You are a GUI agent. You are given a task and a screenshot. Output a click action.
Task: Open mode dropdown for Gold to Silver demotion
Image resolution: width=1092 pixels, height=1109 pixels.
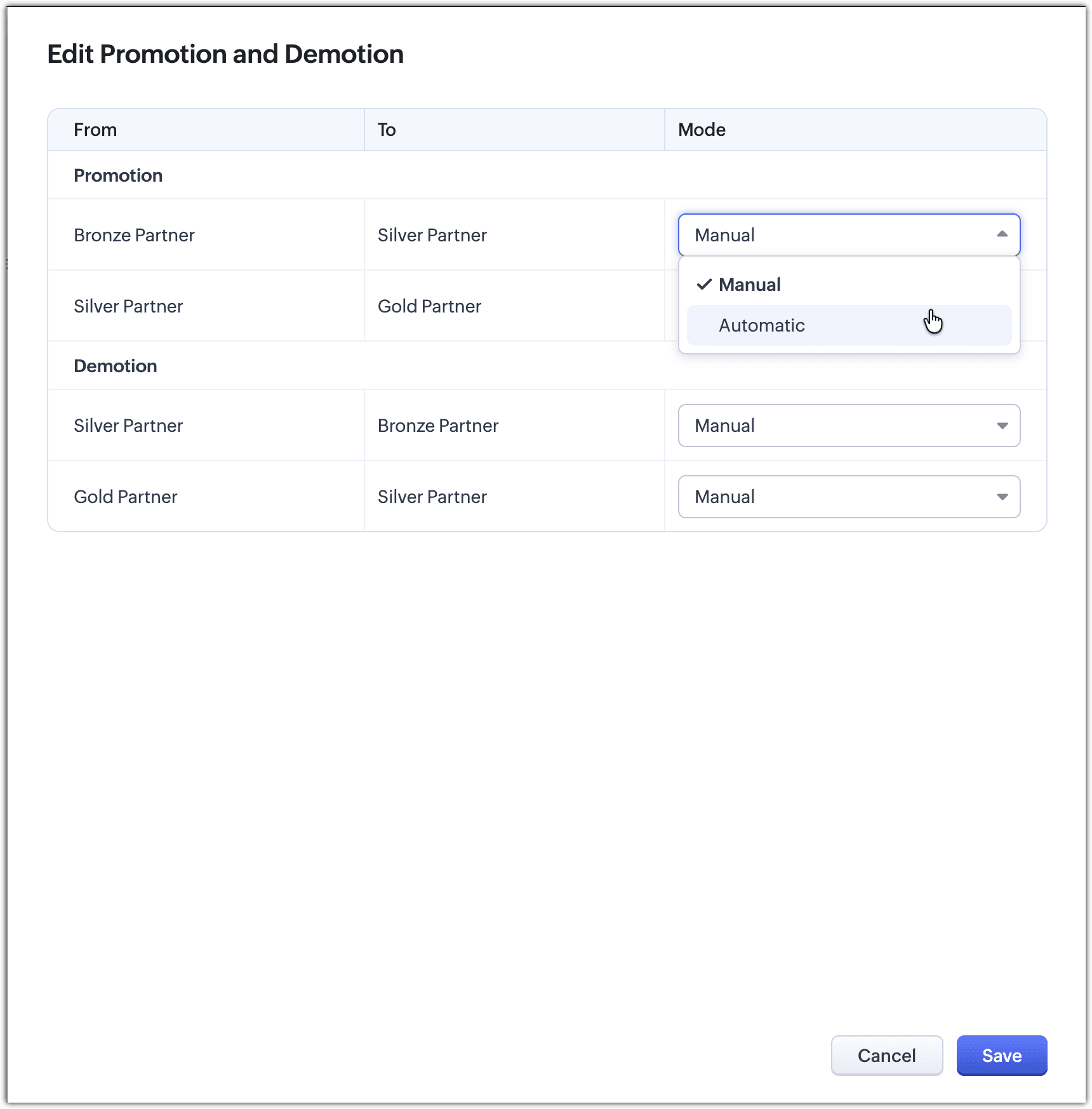point(849,497)
